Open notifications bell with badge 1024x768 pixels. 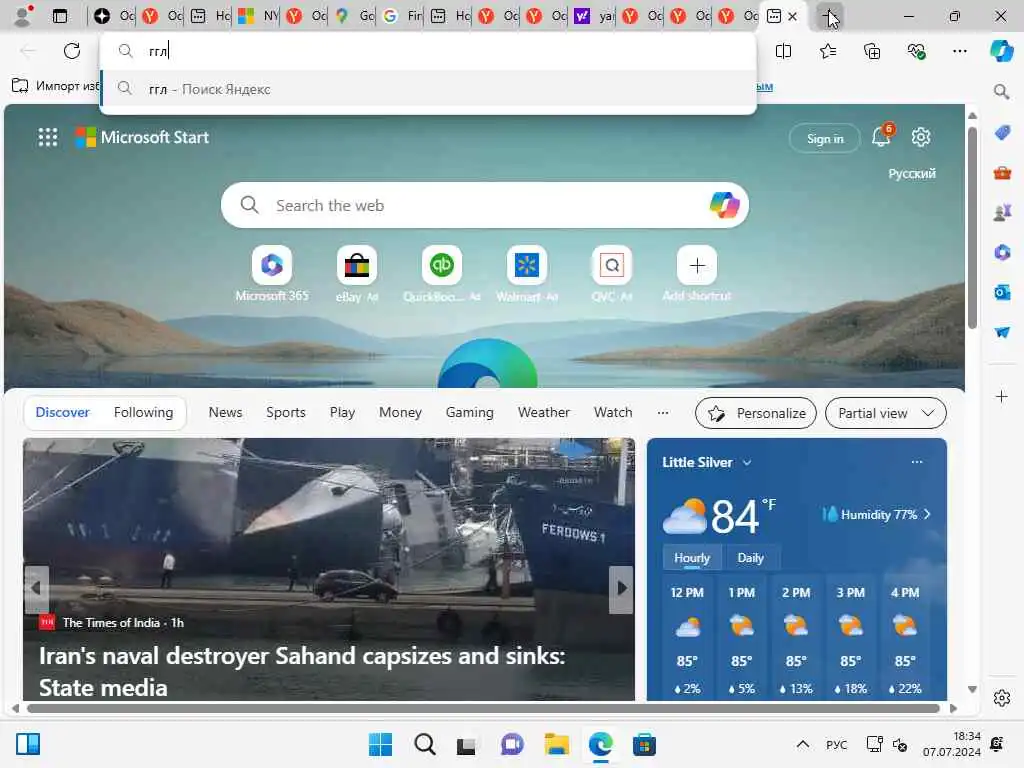click(x=882, y=137)
